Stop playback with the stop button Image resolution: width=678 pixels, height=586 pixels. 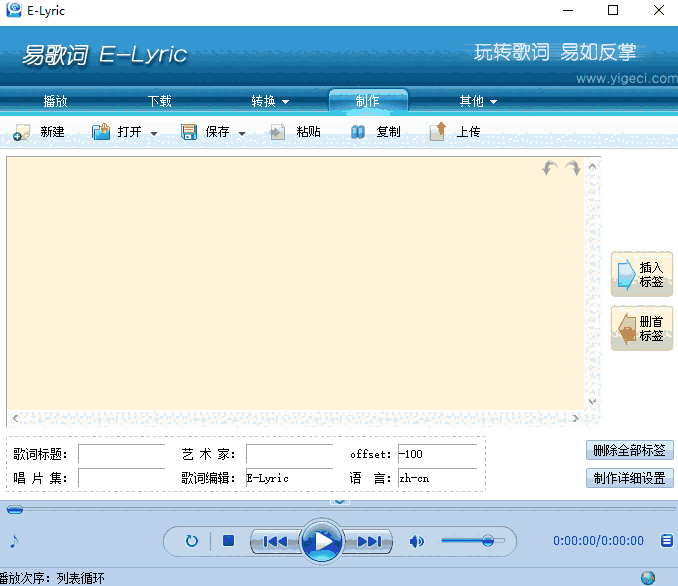tap(228, 541)
